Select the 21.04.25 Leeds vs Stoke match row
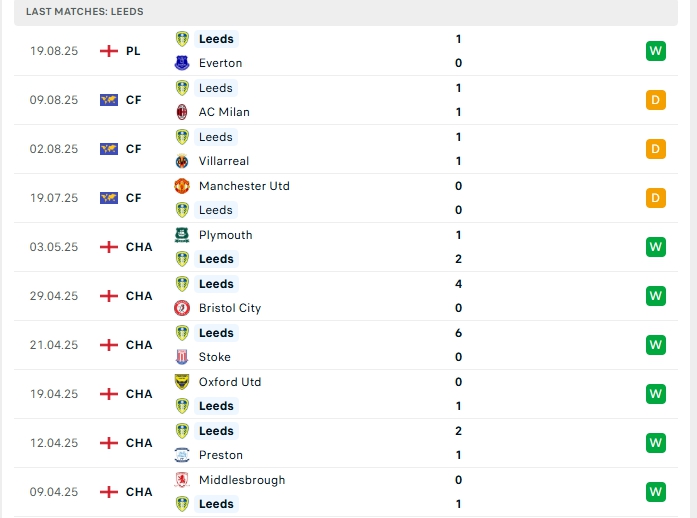 pyautogui.click(x=348, y=345)
